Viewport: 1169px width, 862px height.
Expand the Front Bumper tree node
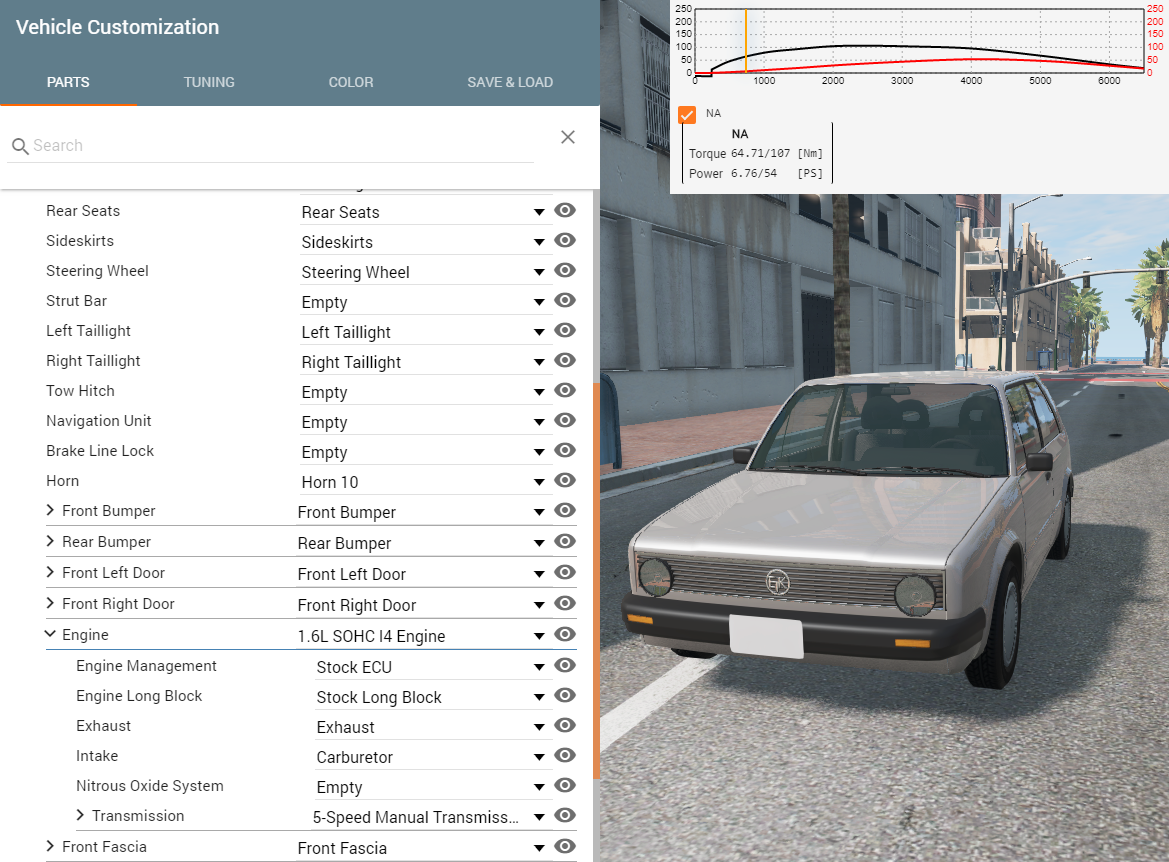(50, 510)
